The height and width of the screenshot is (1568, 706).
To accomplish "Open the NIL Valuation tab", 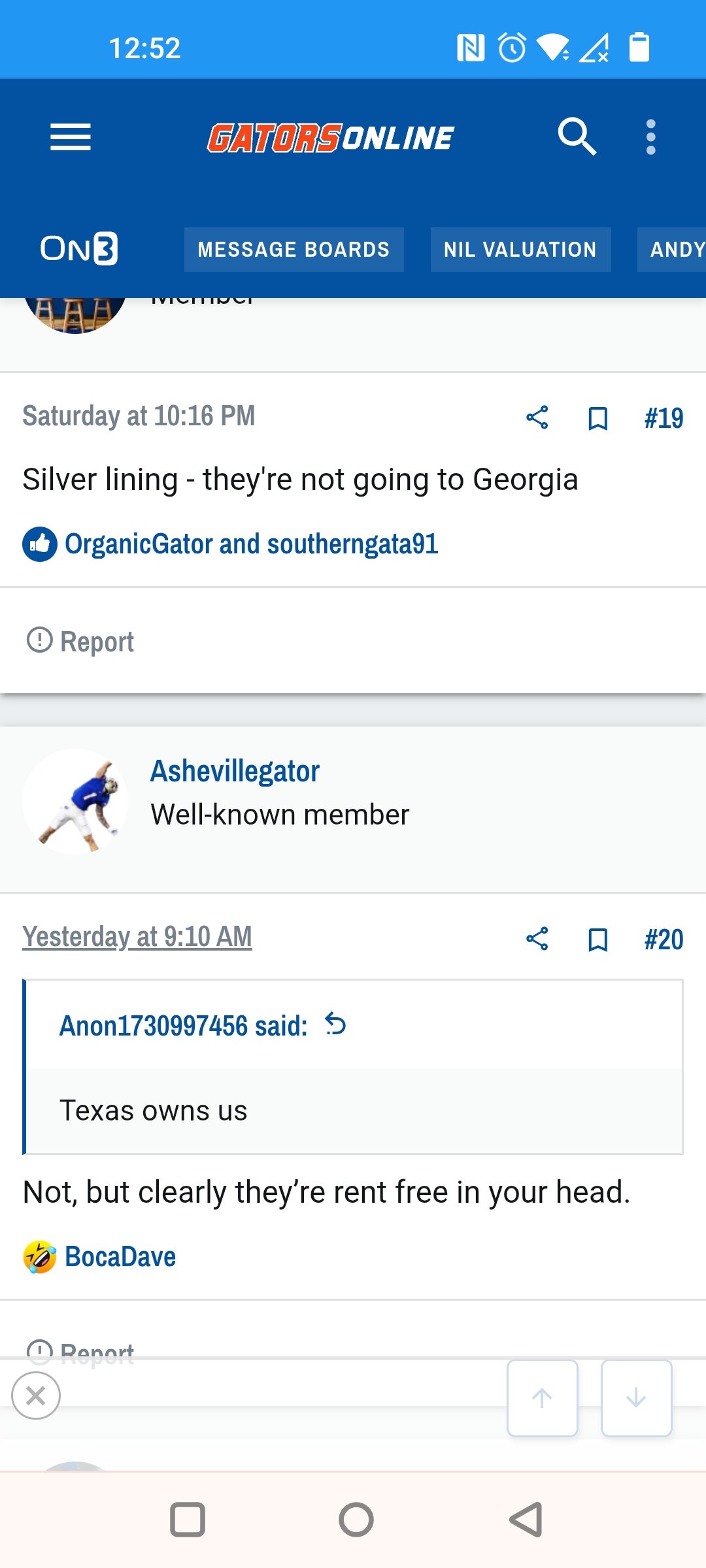I will click(x=520, y=250).
